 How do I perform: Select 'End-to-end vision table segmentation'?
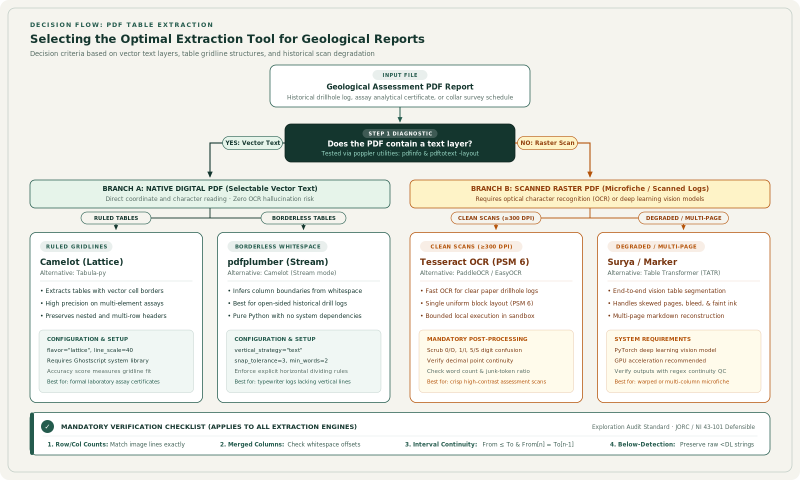tap(669, 291)
